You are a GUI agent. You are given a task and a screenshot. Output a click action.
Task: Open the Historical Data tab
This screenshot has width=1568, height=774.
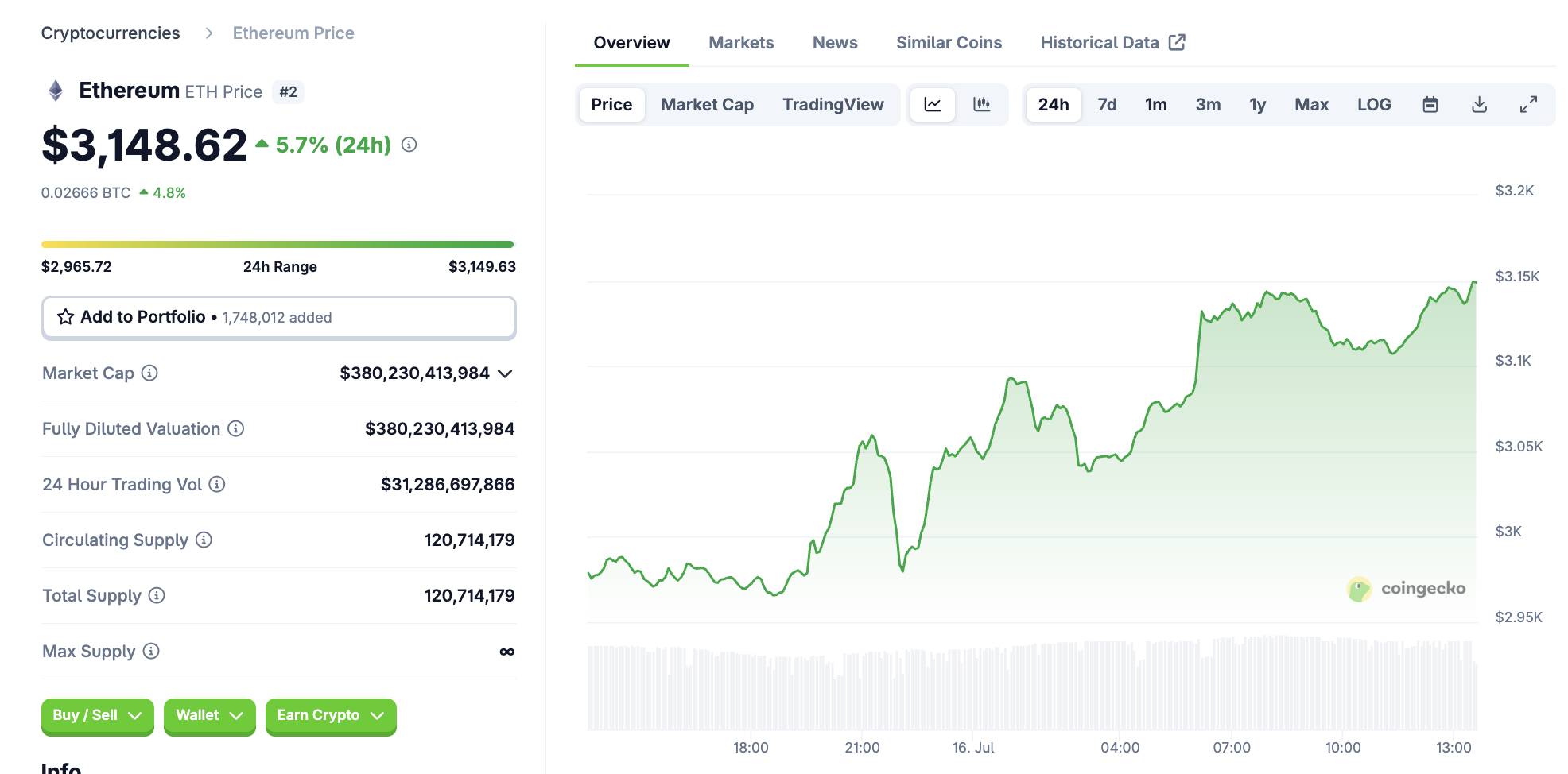click(x=1112, y=42)
